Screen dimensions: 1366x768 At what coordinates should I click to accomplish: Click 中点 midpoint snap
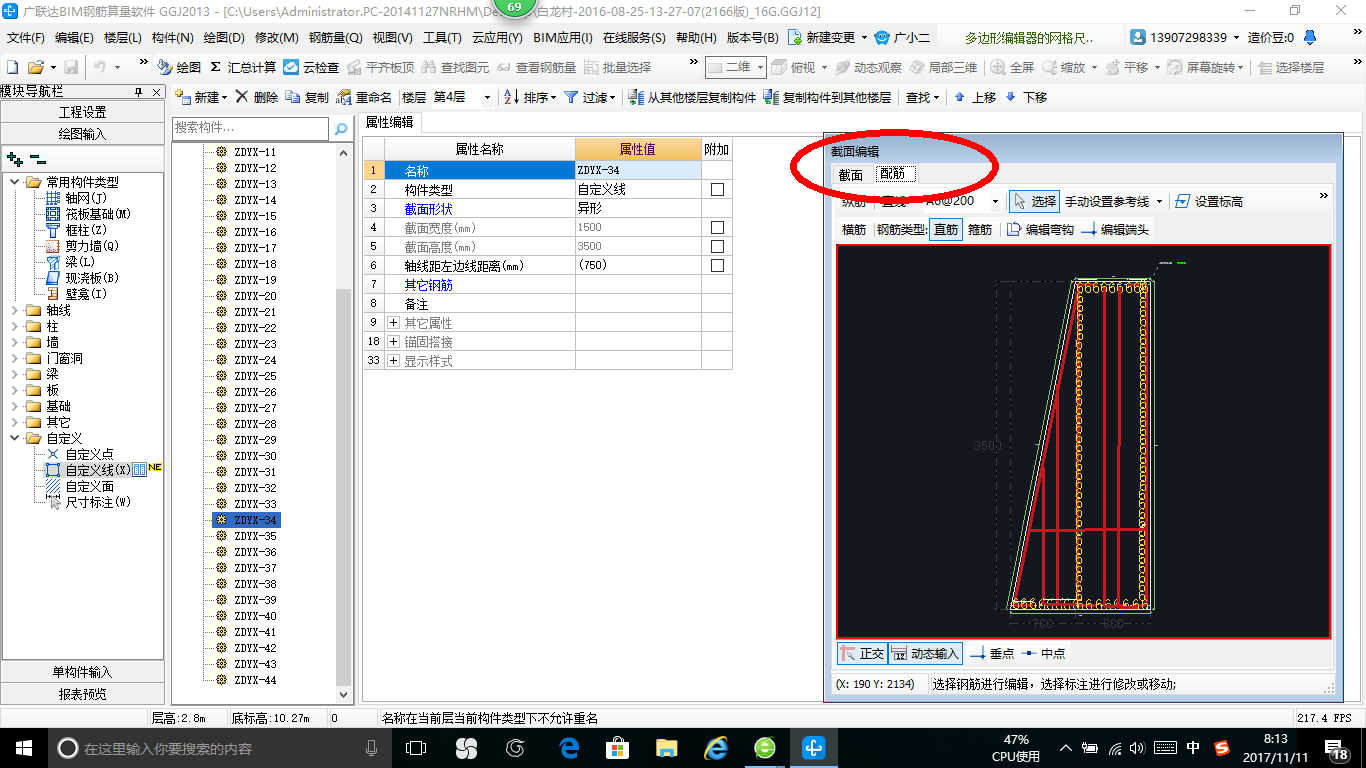point(1044,653)
